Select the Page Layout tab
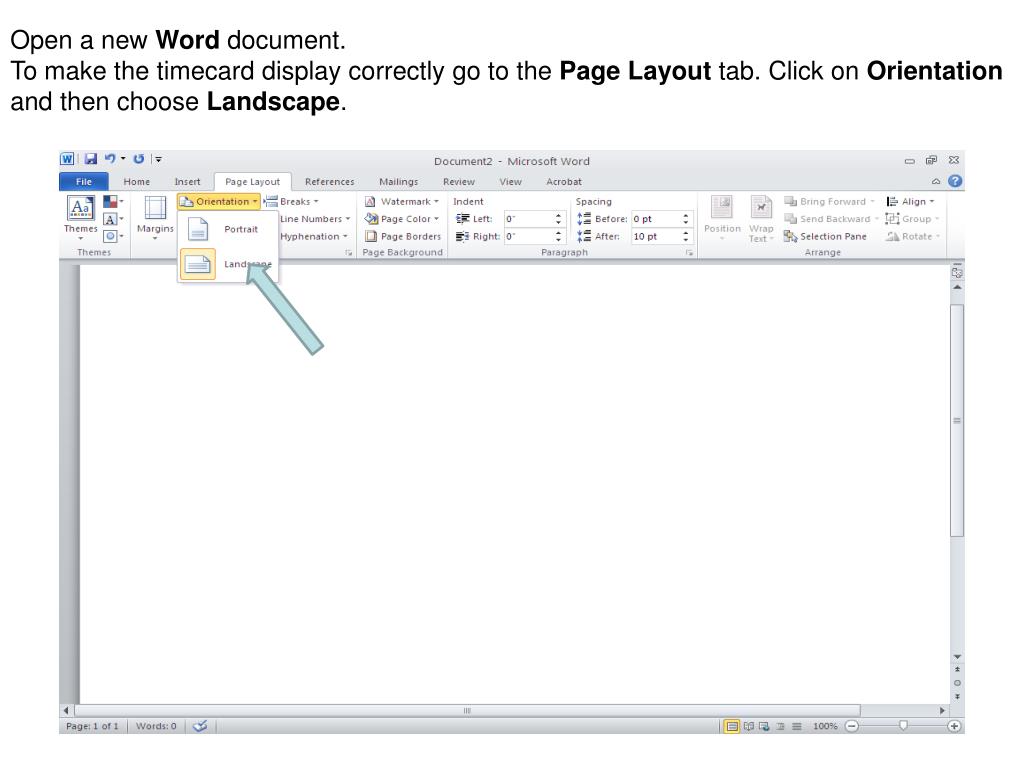Image resolution: width=1024 pixels, height=768 pixels. (253, 182)
